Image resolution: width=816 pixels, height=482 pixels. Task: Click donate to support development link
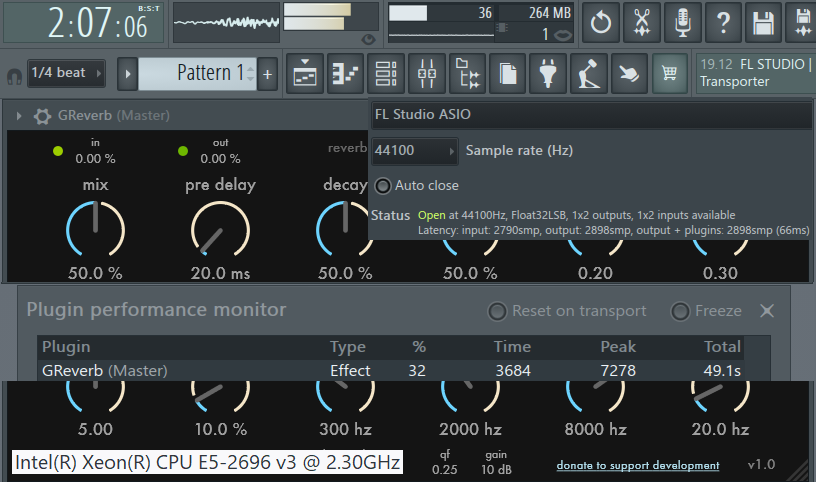tap(638, 465)
